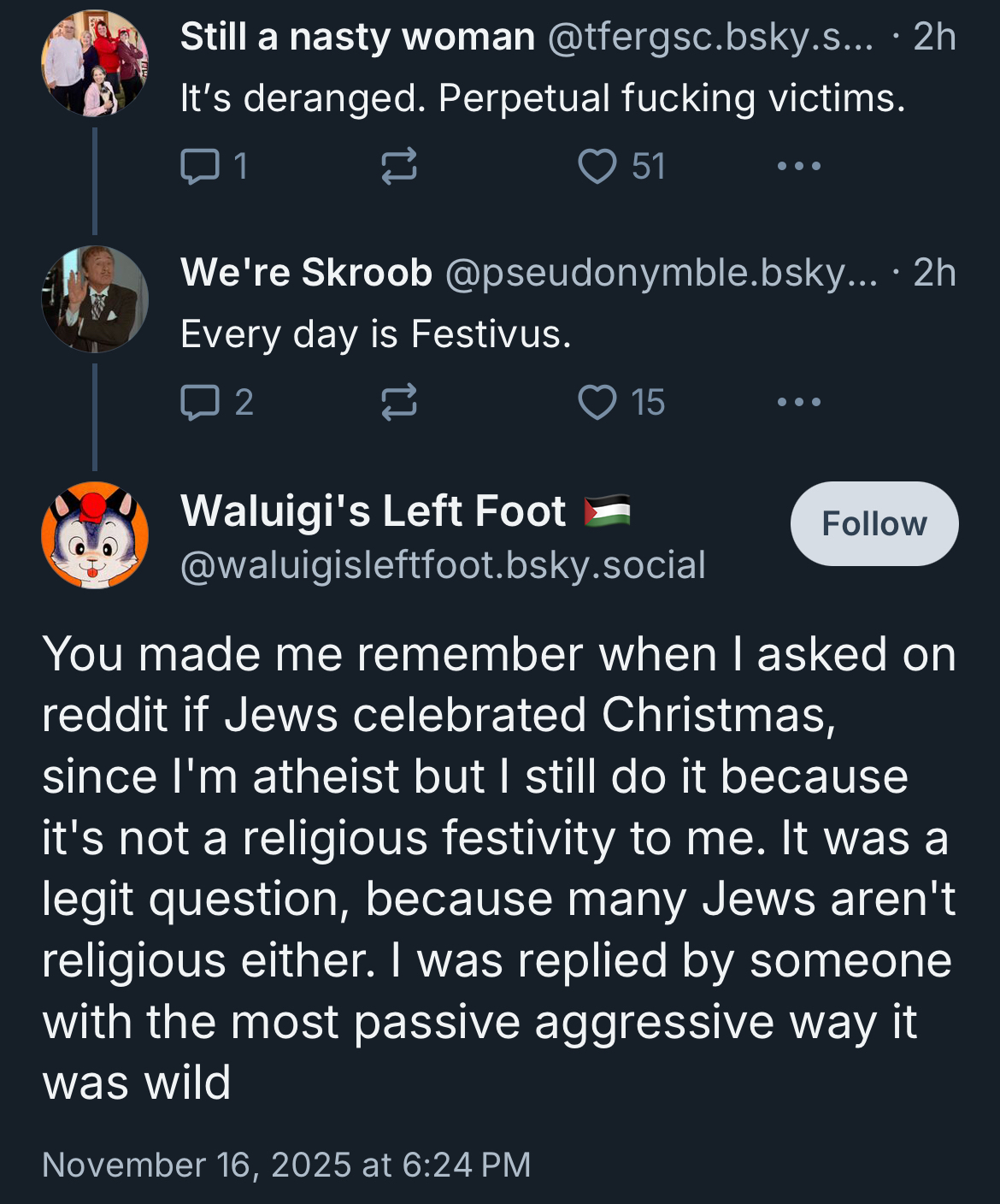
Task: Follow Waluigi's Left Foot
Action: (x=874, y=523)
